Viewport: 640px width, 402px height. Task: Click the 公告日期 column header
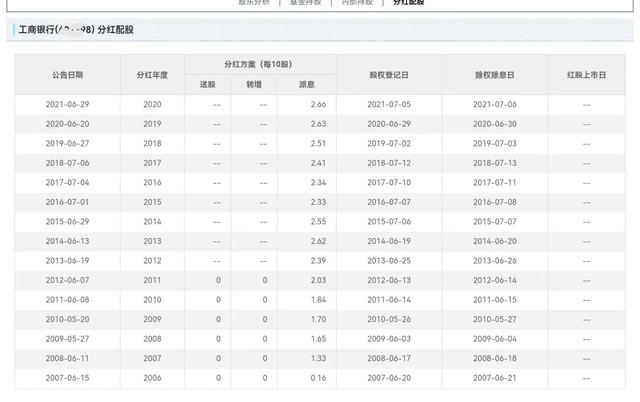point(67,75)
